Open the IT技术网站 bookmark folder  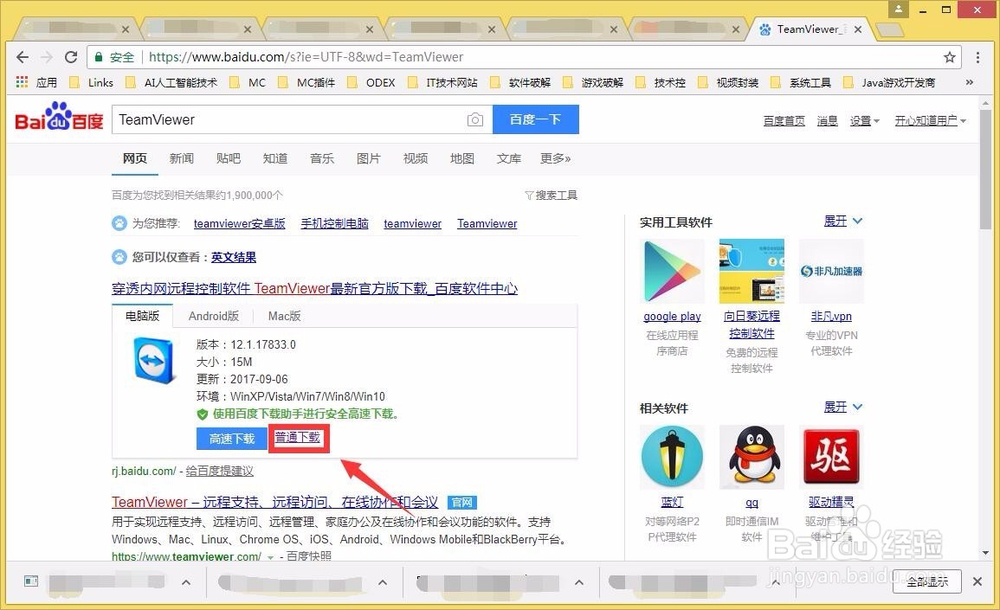pos(443,82)
